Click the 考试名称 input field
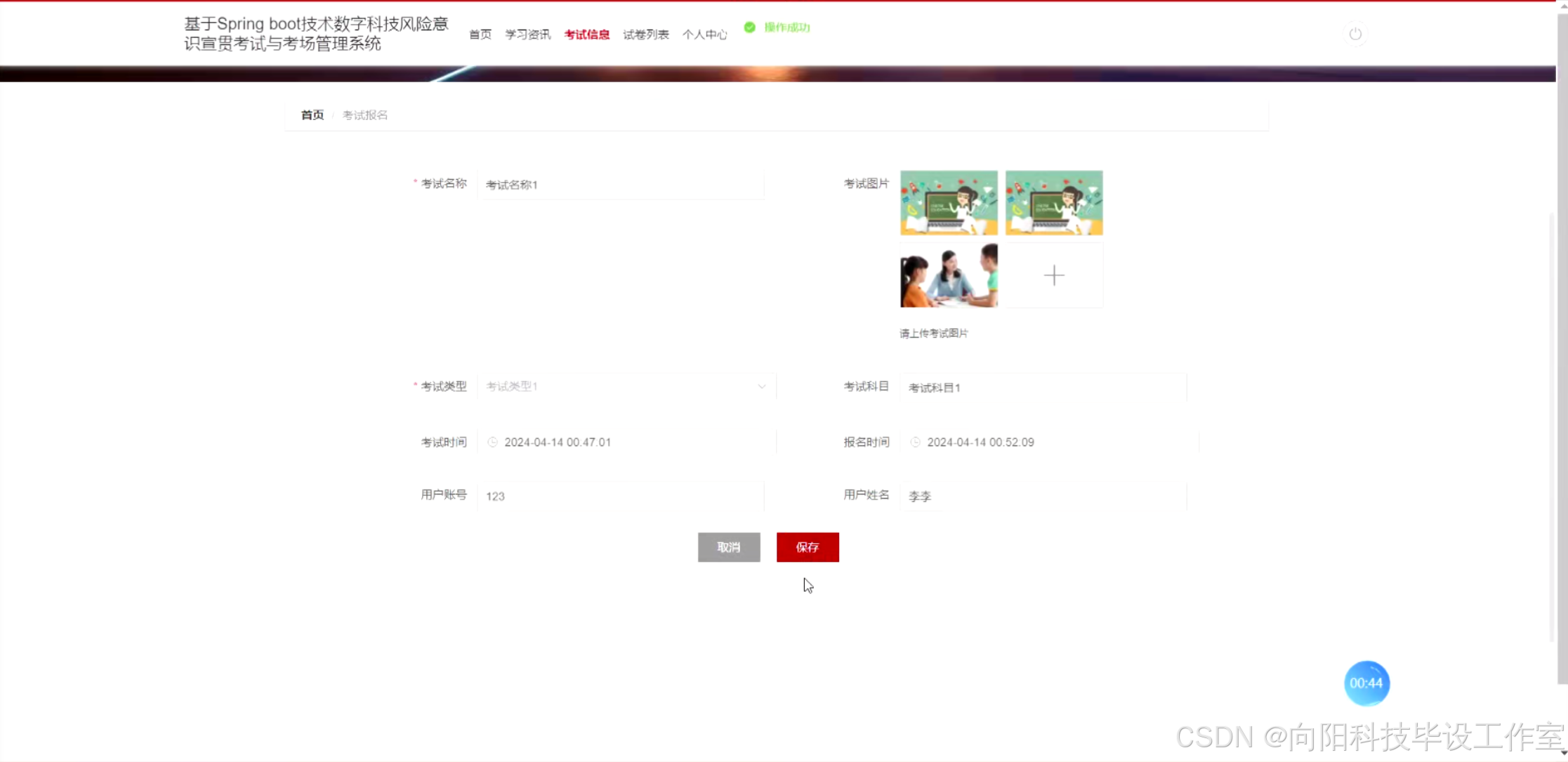 pos(621,185)
